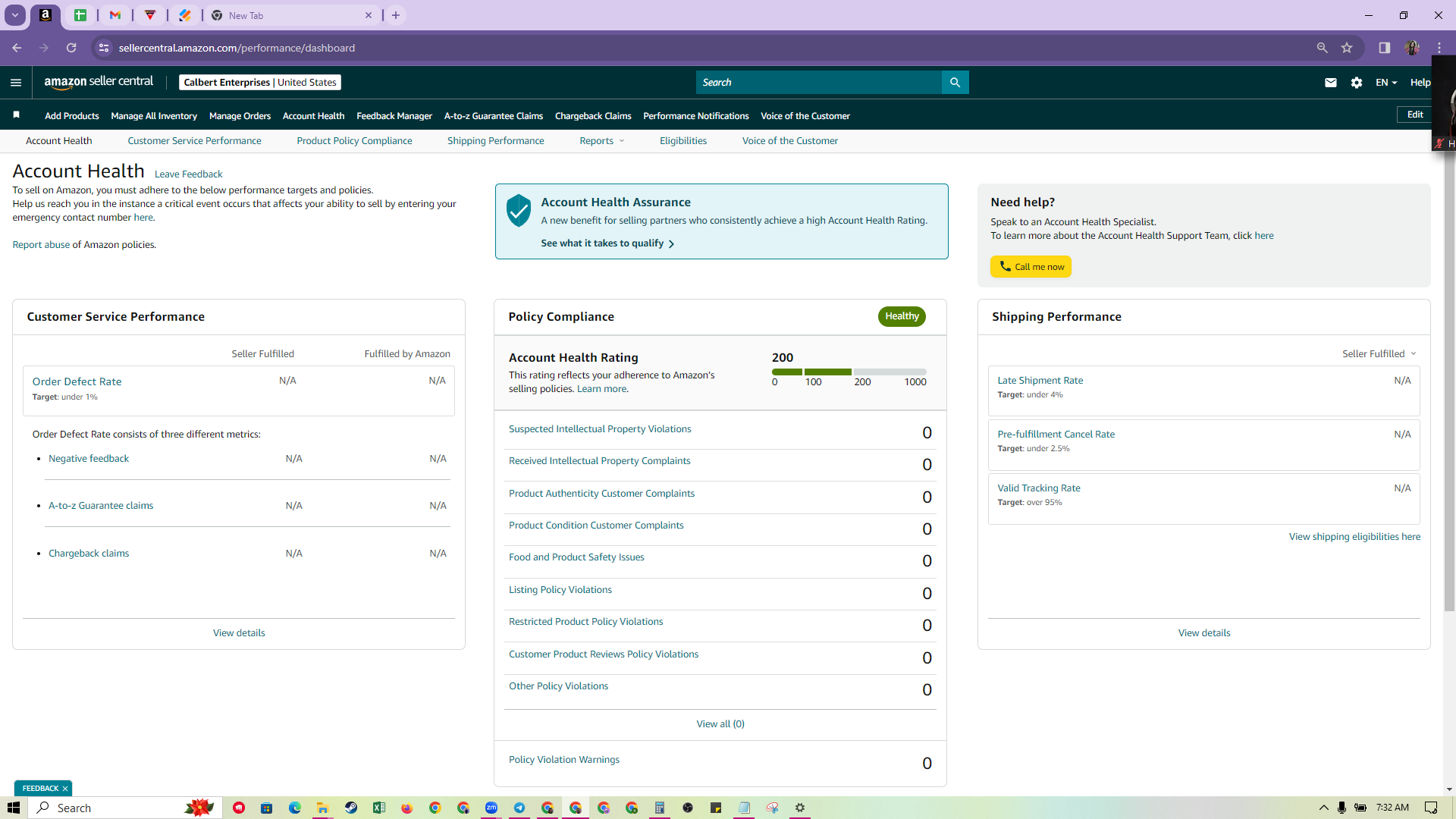Image resolution: width=1456 pixels, height=819 pixels.
Task: Open Telegram from the taskbar
Action: tap(519, 808)
